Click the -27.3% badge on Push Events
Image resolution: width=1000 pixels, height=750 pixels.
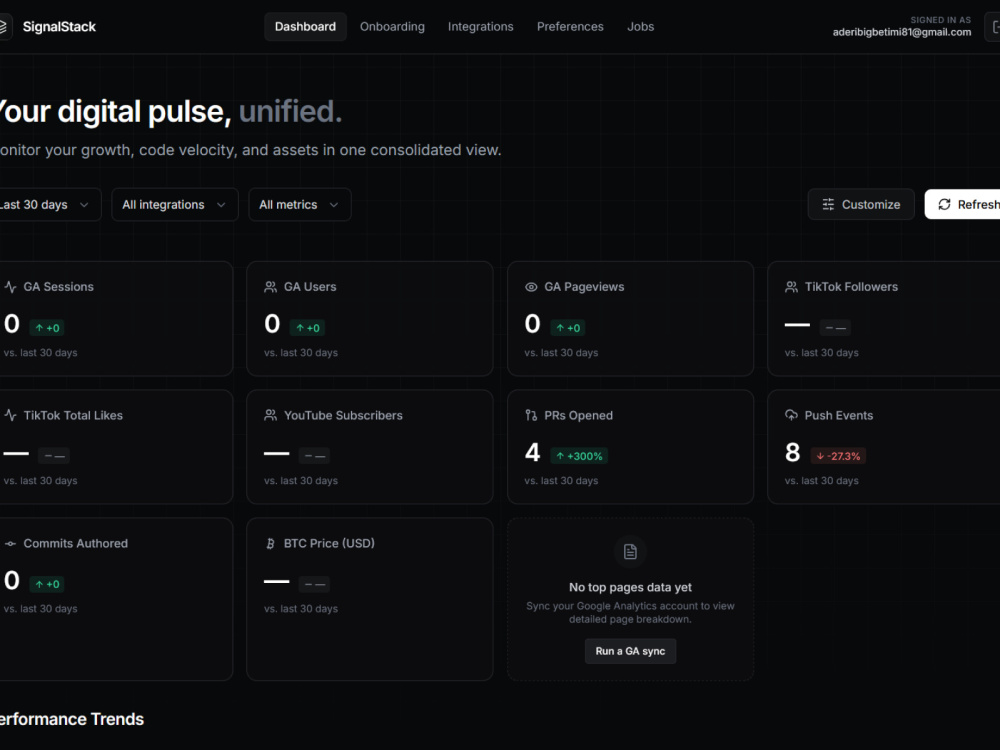(838, 456)
